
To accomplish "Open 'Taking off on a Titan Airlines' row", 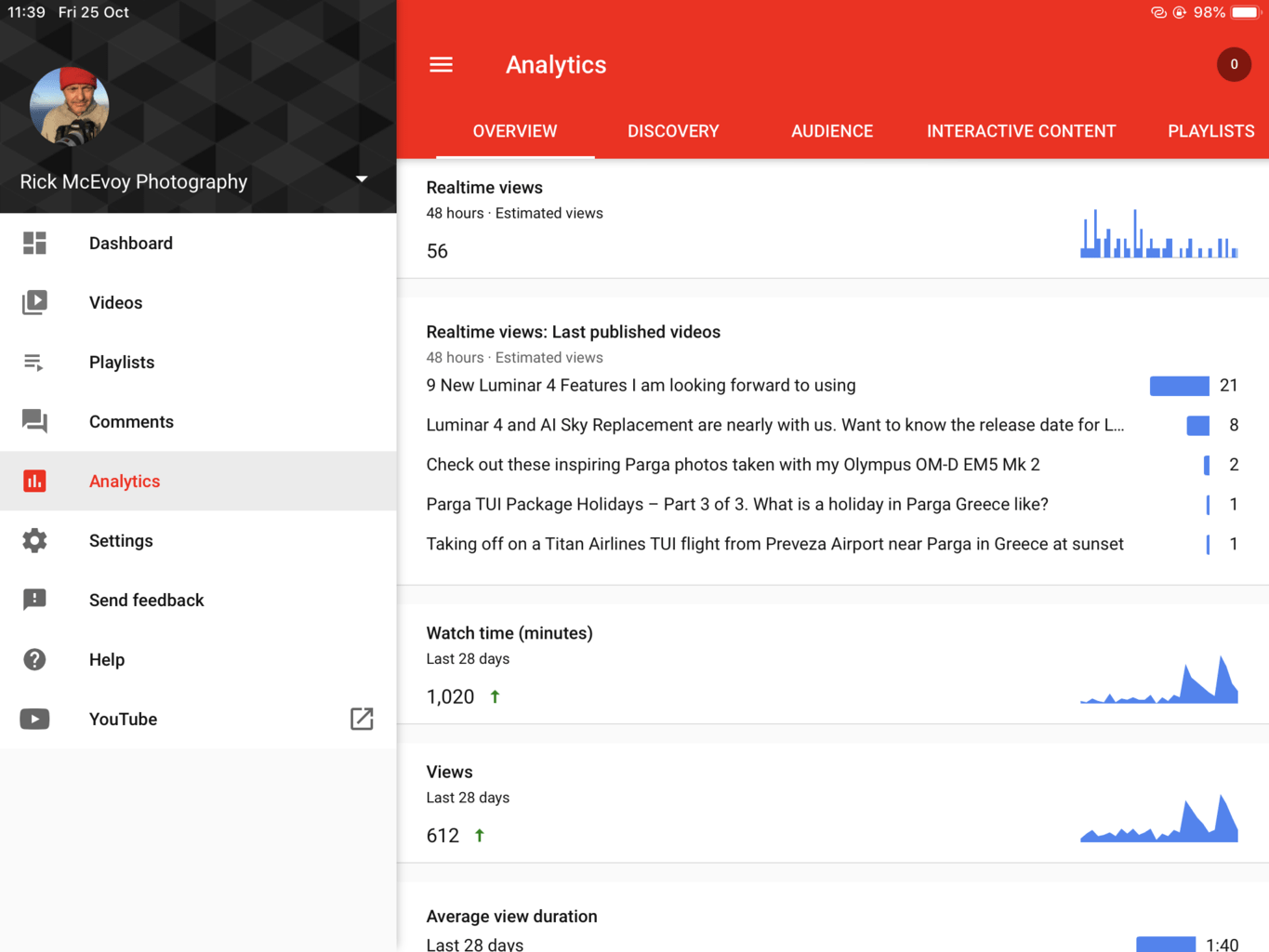I will pos(833,544).
